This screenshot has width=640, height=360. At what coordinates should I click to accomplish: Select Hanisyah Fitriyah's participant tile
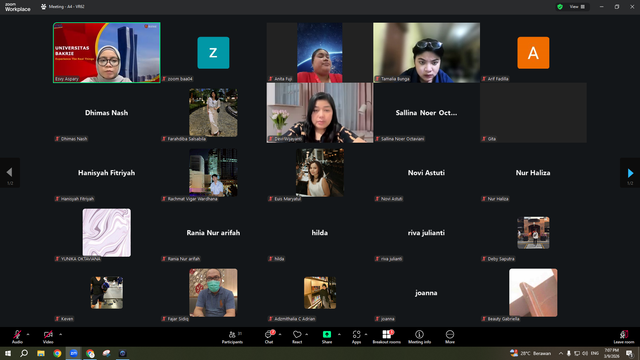(107, 173)
